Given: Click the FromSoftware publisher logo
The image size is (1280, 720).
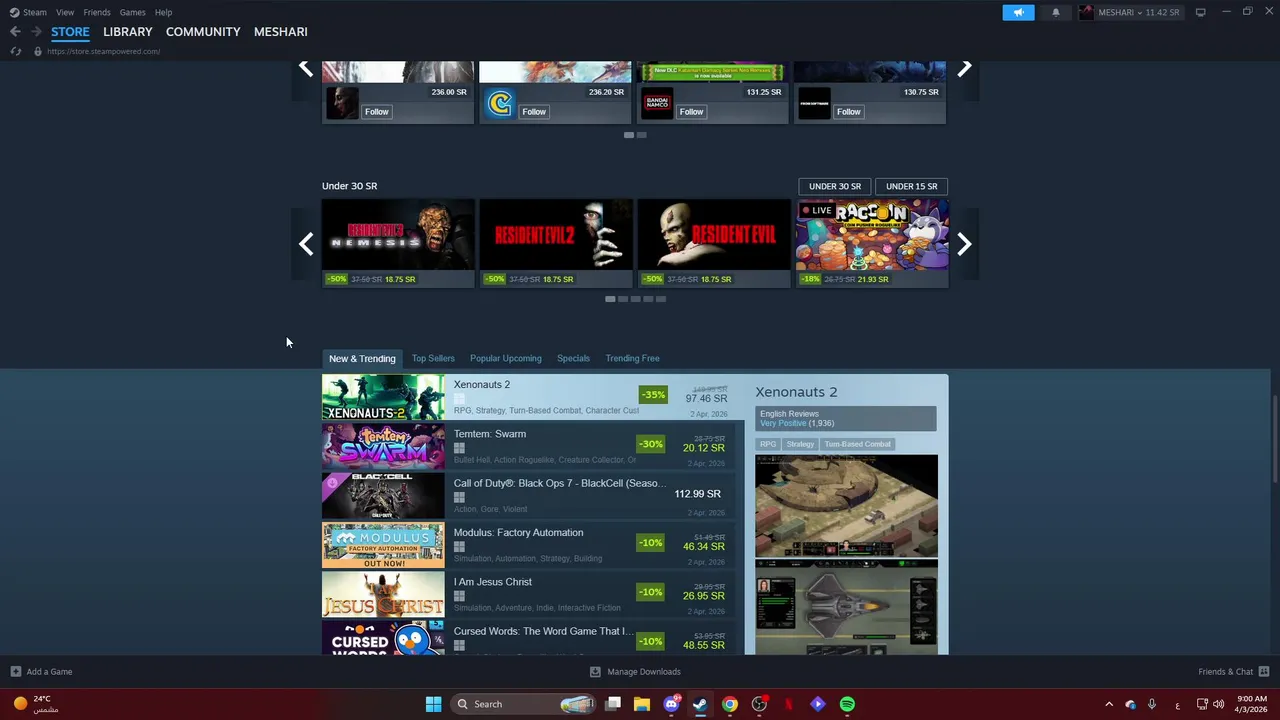Looking at the screenshot, I should pos(814,103).
